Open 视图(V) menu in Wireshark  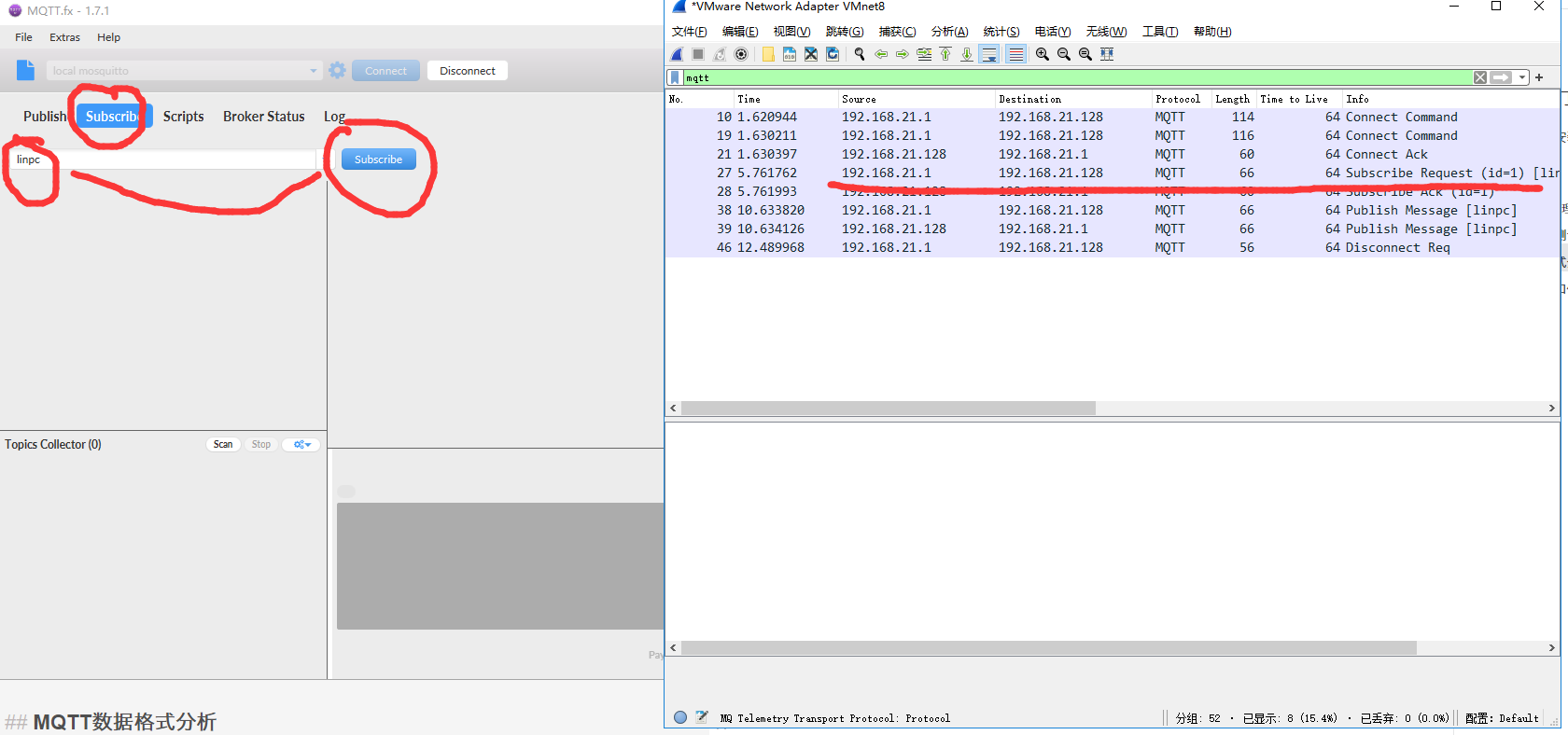(x=791, y=32)
